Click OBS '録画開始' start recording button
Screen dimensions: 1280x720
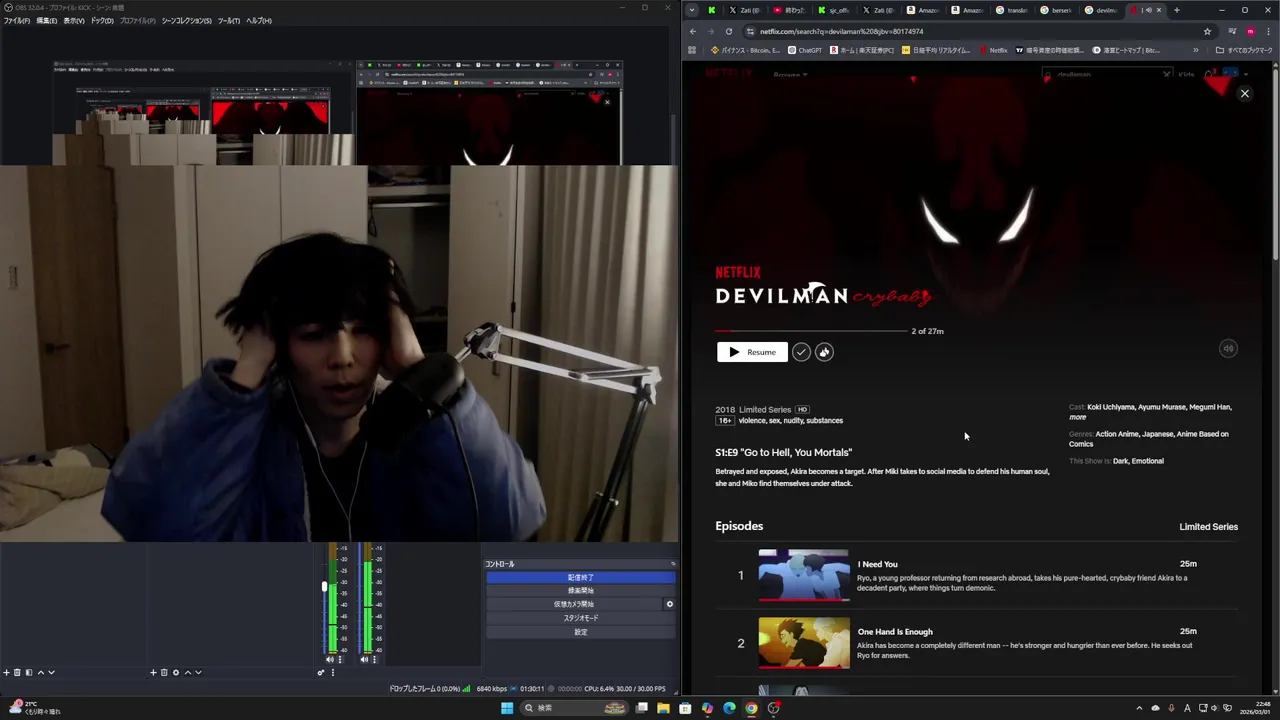[580, 591]
